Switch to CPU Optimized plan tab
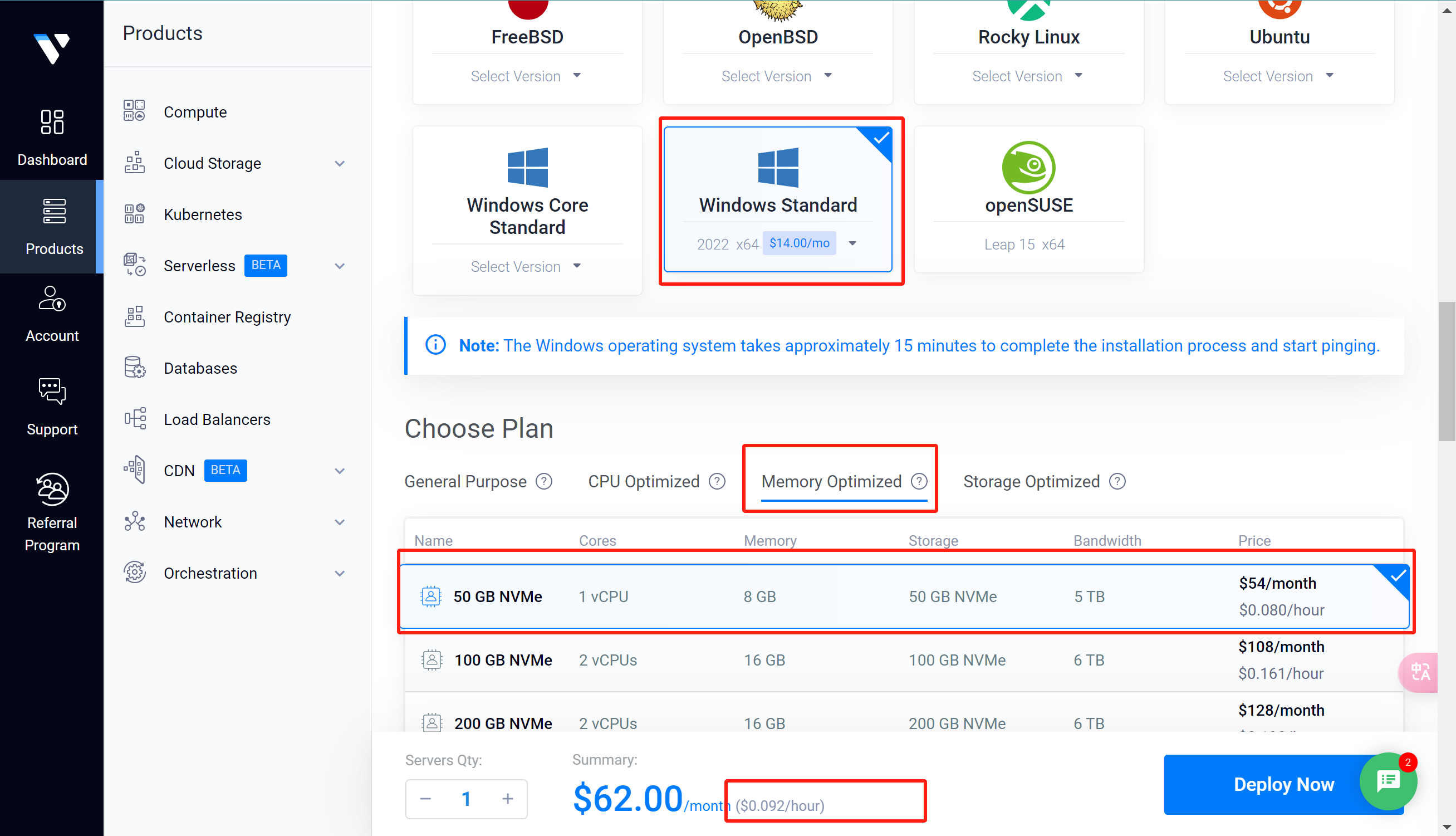This screenshot has width=1456, height=836. coord(644,481)
